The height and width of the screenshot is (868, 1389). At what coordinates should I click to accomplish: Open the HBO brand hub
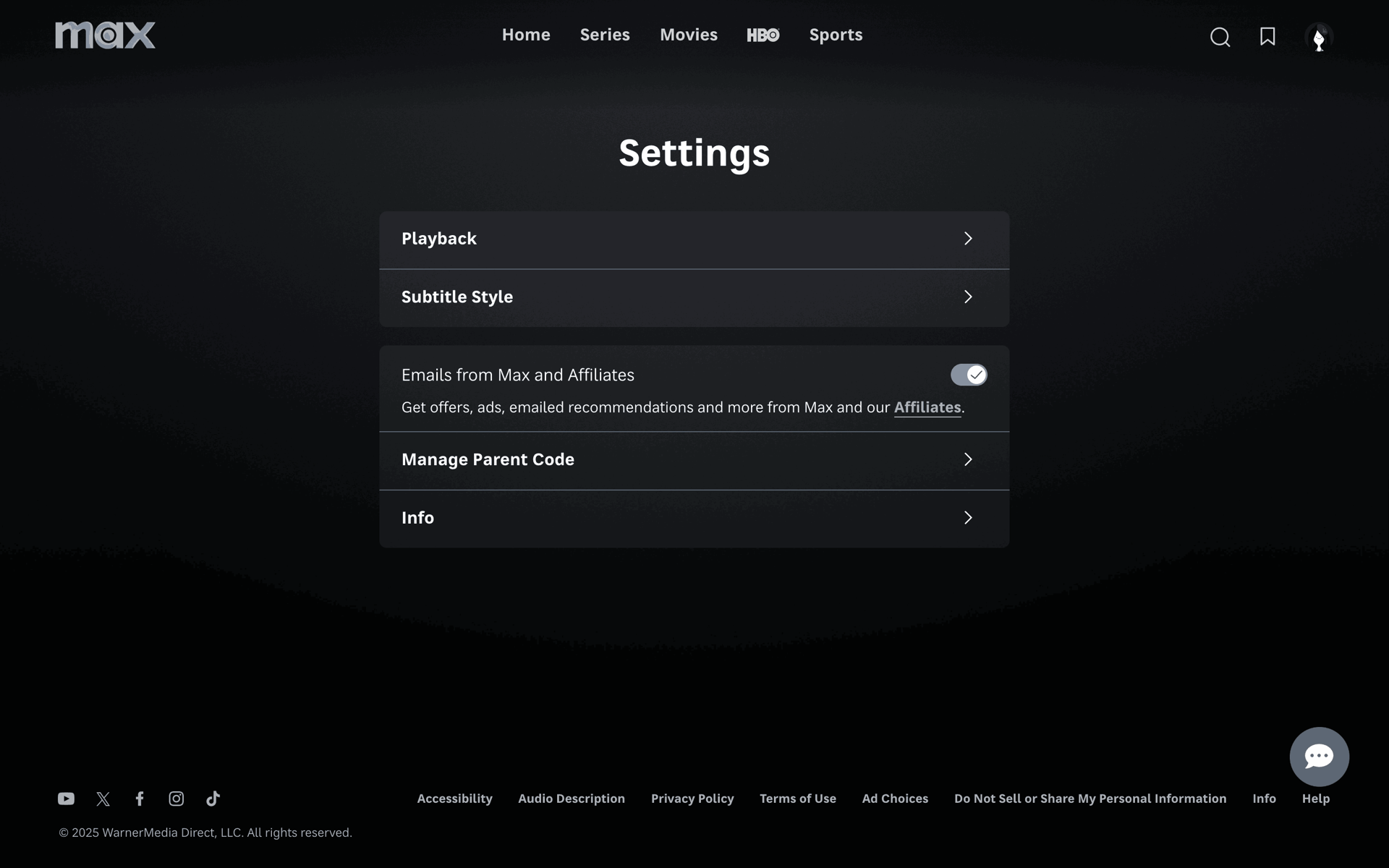(763, 35)
